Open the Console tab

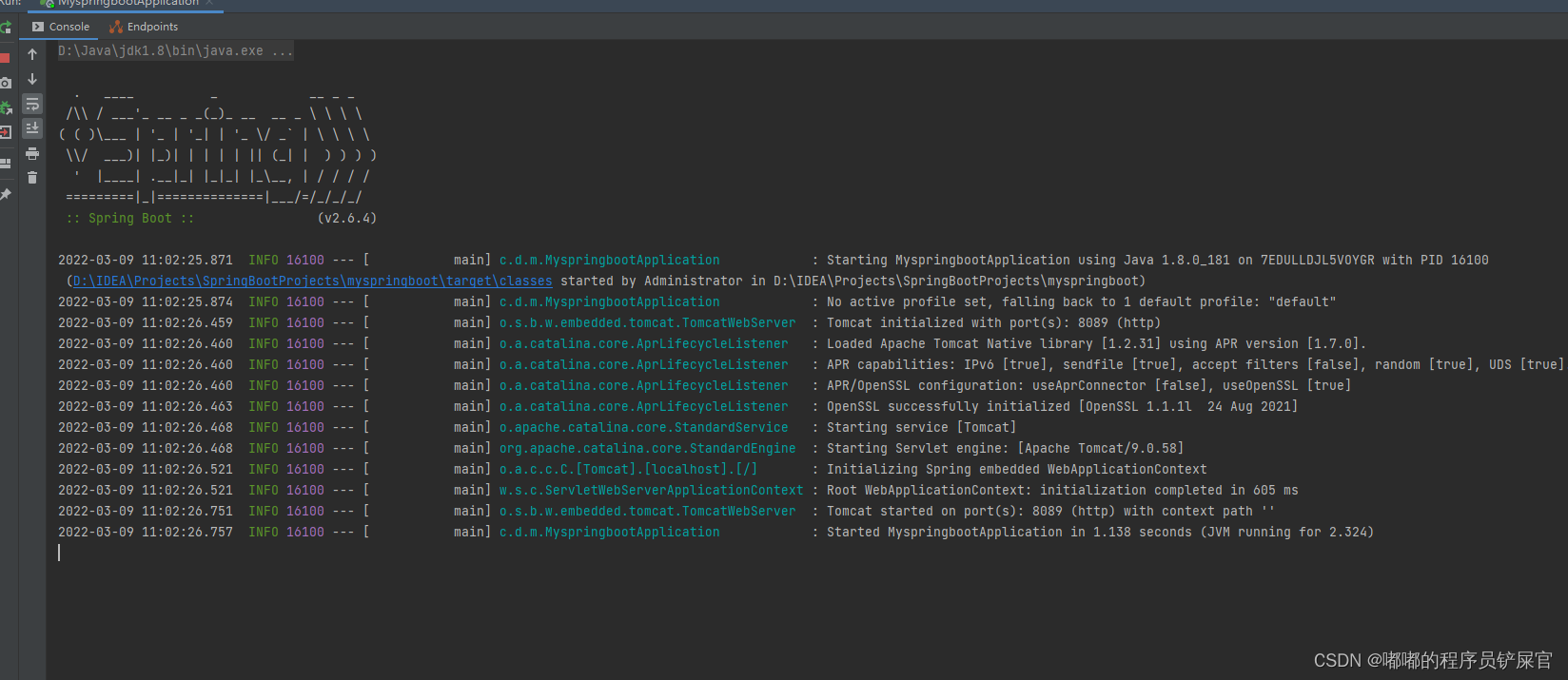click(61, 27)
